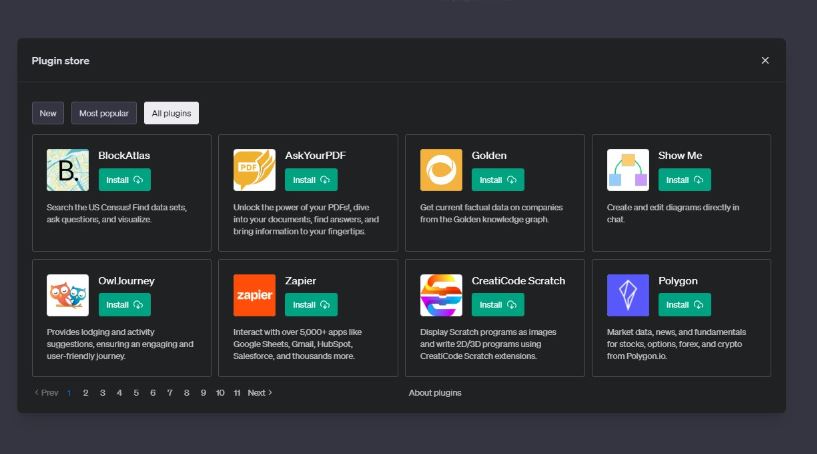817x454 pixels.
Task: Click the 'Market data, news' description
Action: tap(676, 344)
